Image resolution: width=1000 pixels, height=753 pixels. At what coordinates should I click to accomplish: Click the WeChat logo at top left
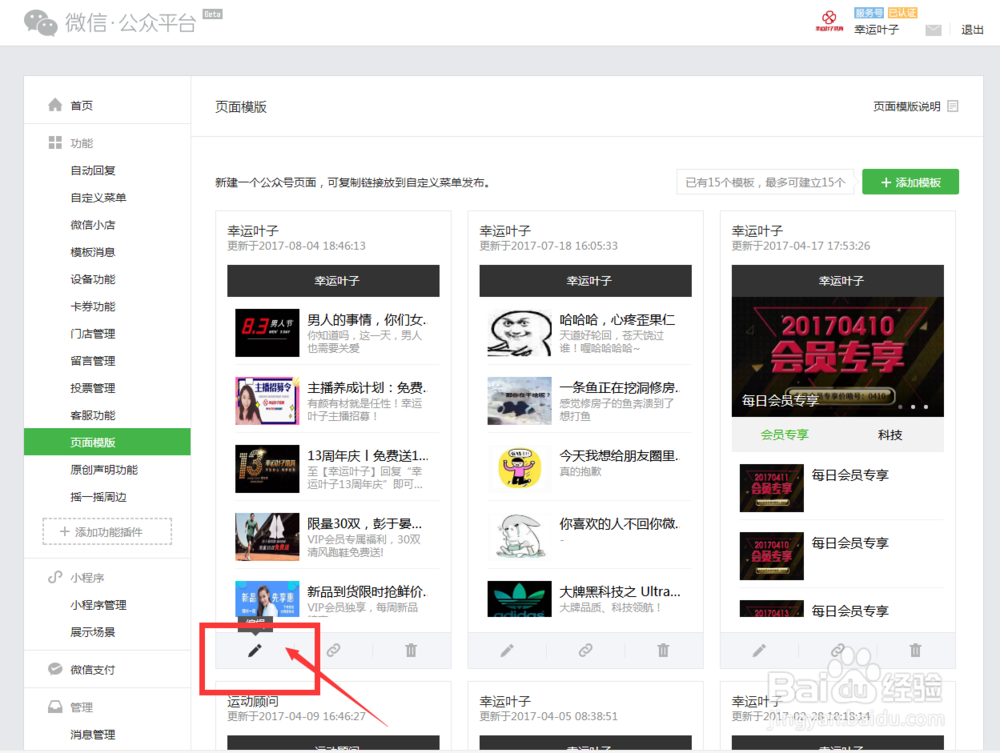[x=41, y=23]
